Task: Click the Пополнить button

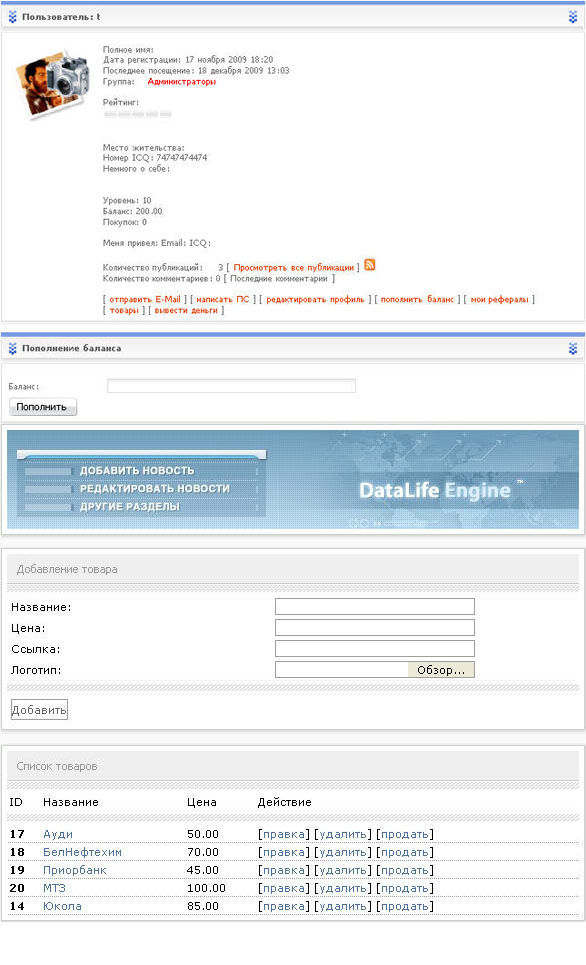Action: click(x=42, y=407)
